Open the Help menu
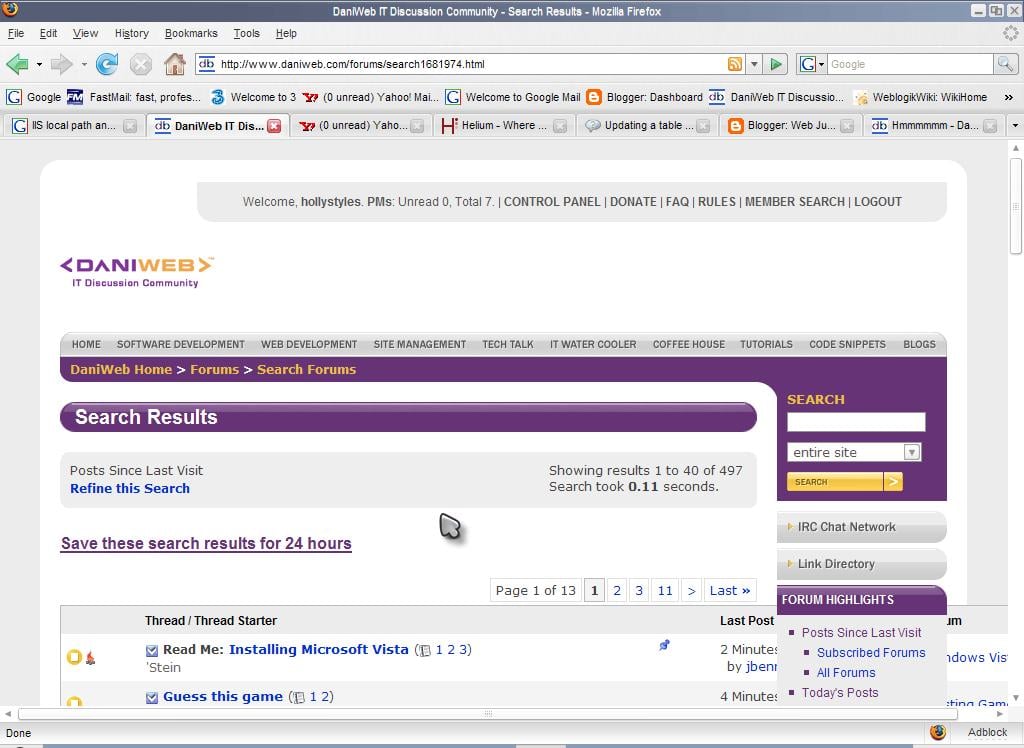The image size is (1024, 748). click(x=286, y=33)
